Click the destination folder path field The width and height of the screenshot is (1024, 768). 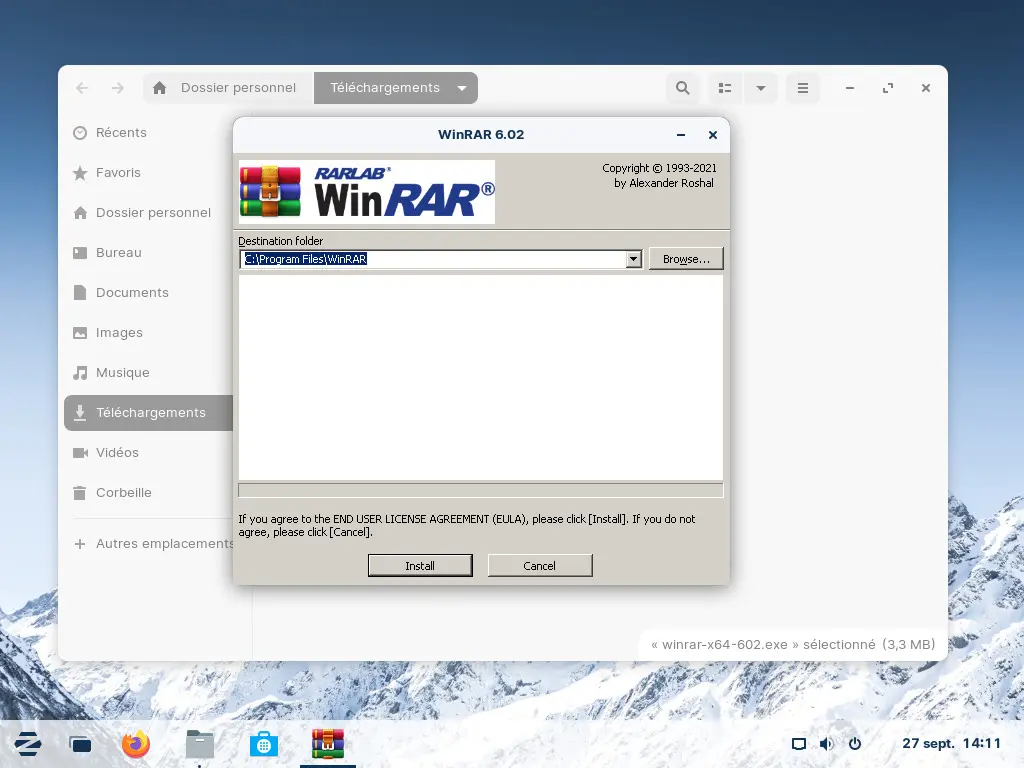[x=432, y=259]
